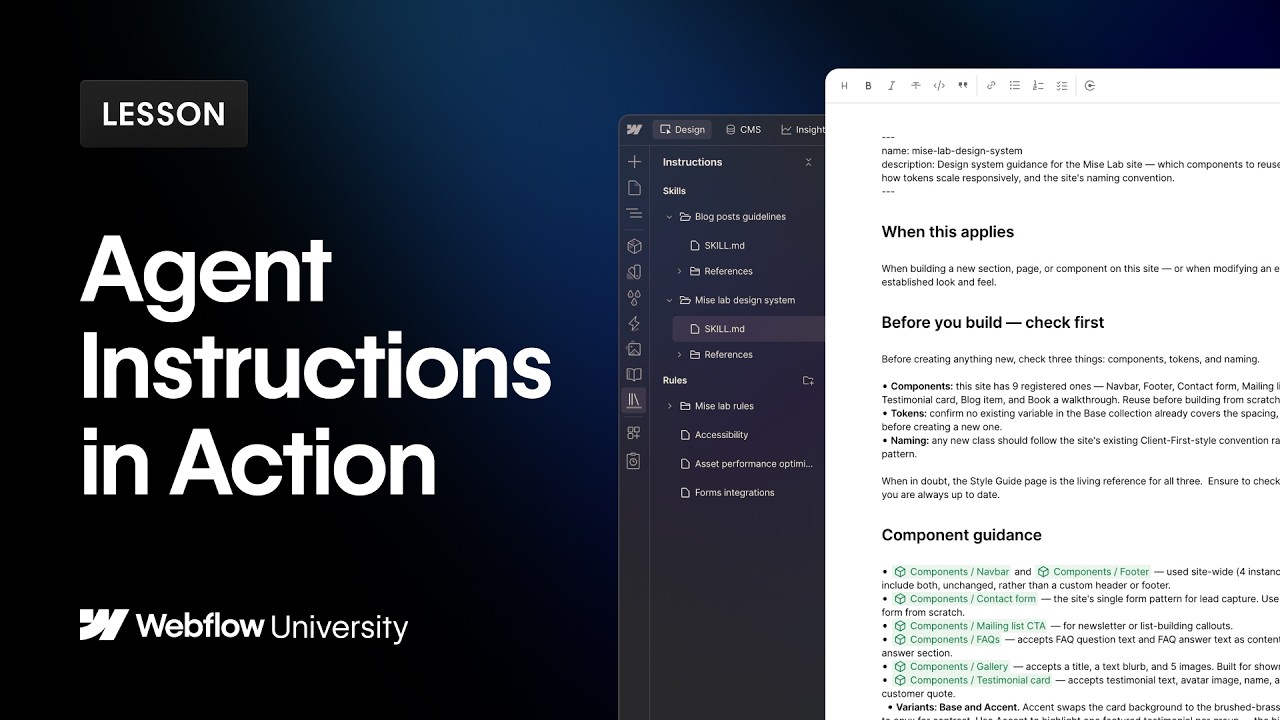Click the 'Component guidance' heading
The height and width of the screenshot is (720, 1280).
coord(962,535)
